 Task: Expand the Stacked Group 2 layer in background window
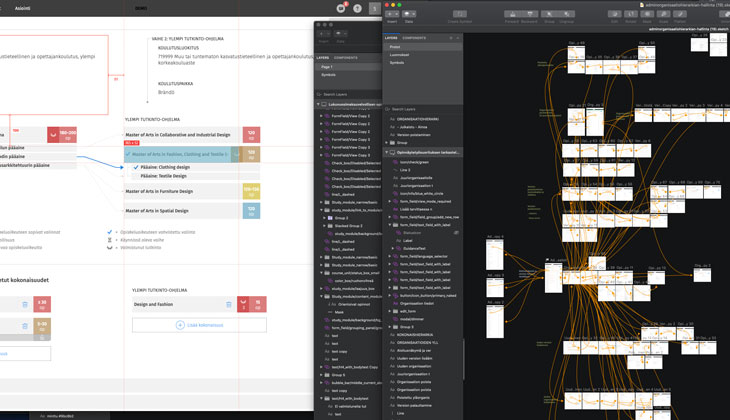[x=324, y=226]
